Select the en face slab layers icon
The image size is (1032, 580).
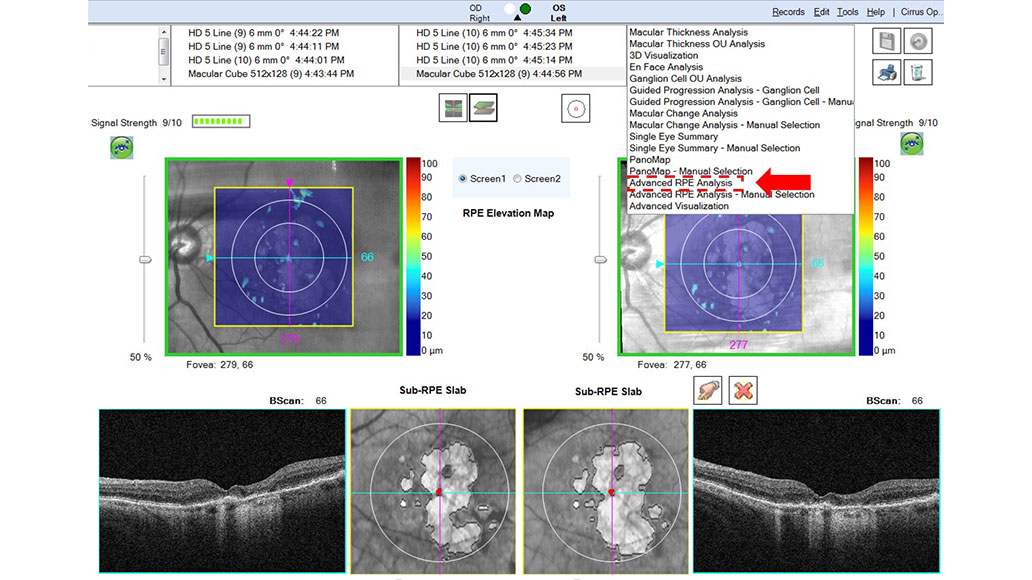[483, 107]
